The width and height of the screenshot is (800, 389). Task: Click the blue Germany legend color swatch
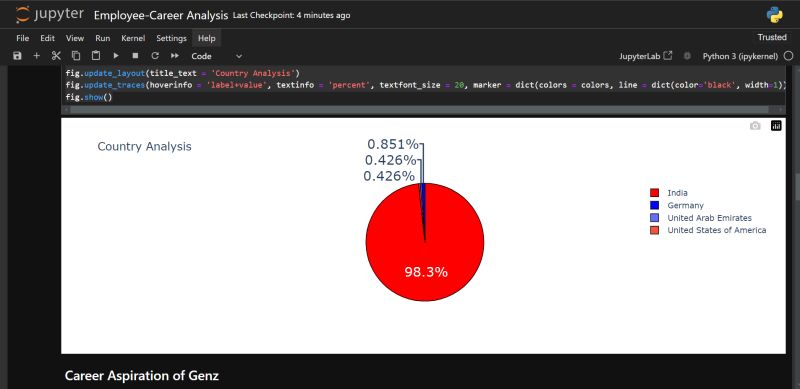pyautogui.click(x=654, y=205)
